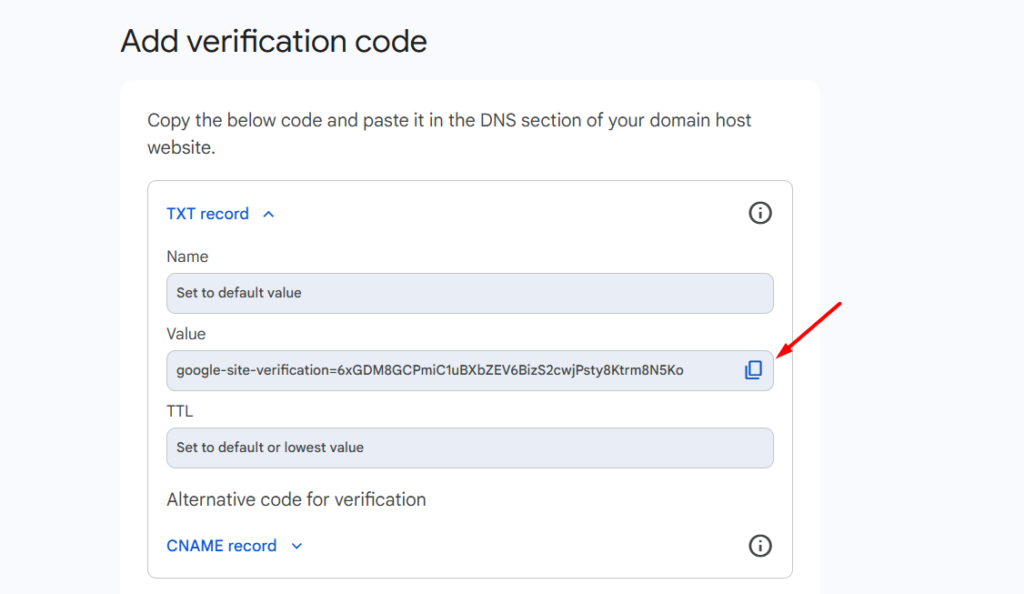Click the 'TTL' field label
1024x594 pixels.
point(180,411)
